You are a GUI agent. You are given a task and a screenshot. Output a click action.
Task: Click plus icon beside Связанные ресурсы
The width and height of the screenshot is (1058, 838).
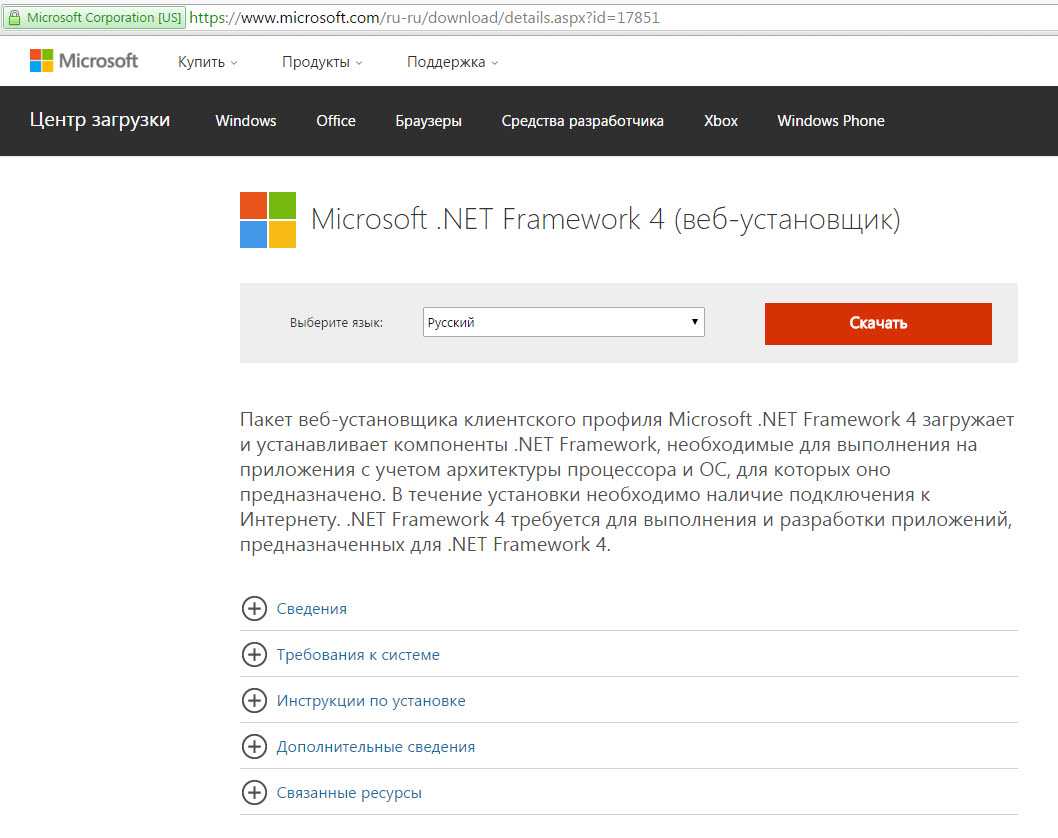(x=255, y=793)
